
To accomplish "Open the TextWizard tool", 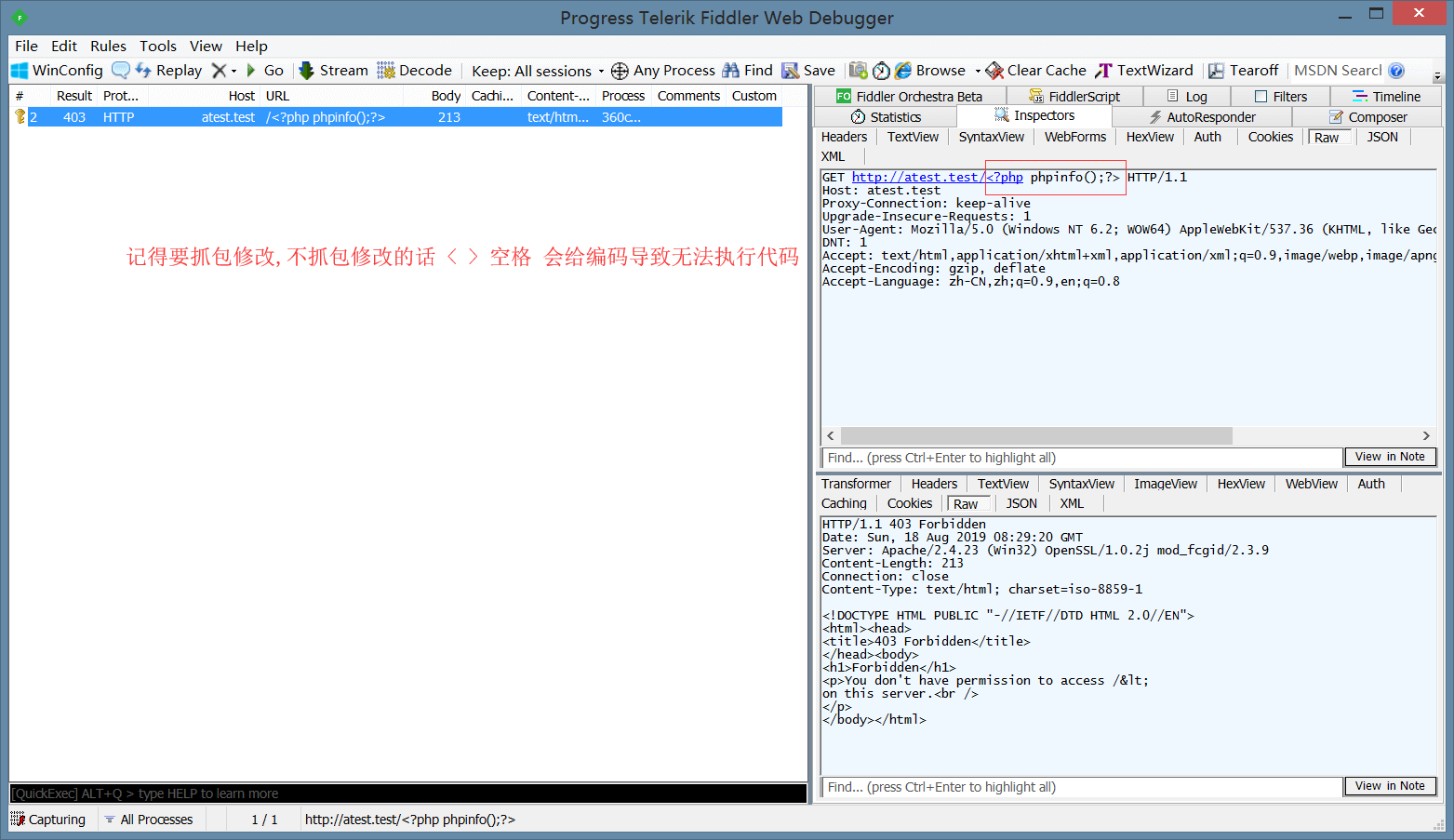I will click(1144, 71).
